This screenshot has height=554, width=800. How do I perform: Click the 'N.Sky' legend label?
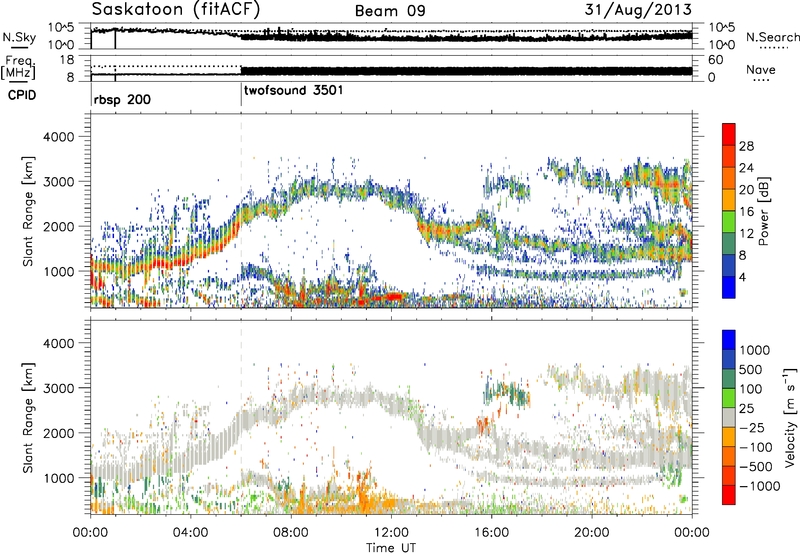19,37
